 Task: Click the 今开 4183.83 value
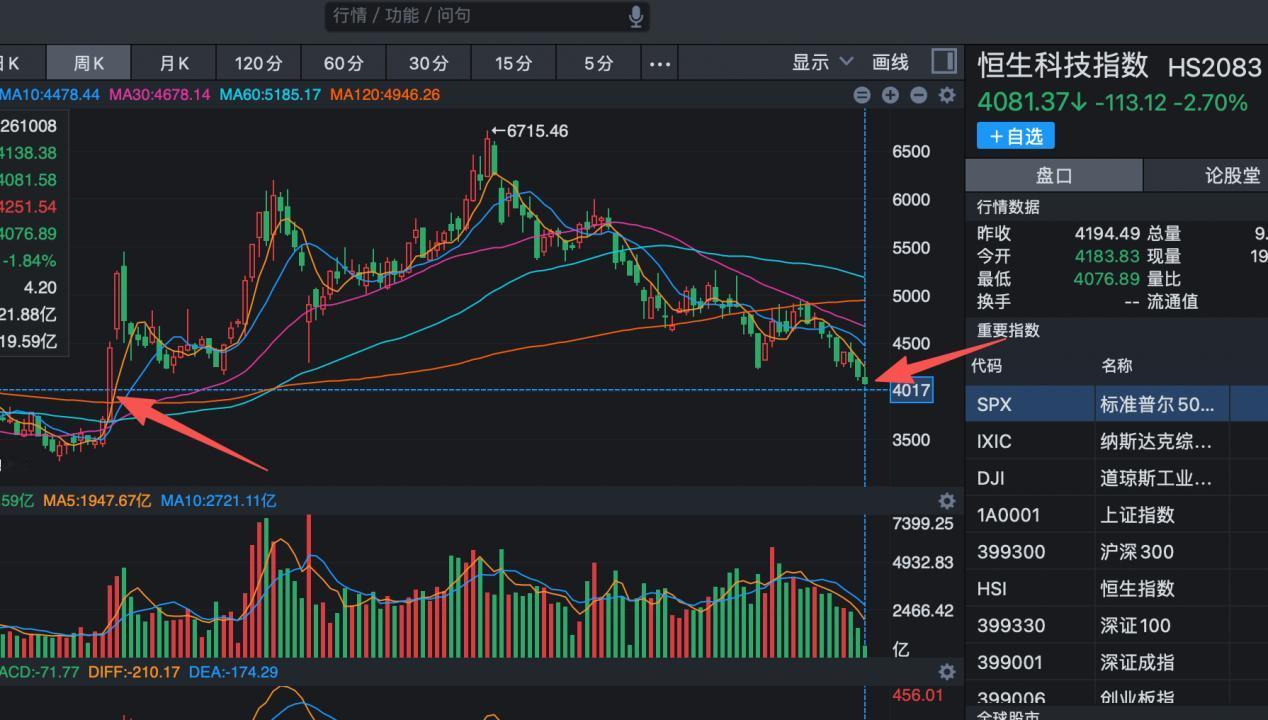tap(1107, 256)
